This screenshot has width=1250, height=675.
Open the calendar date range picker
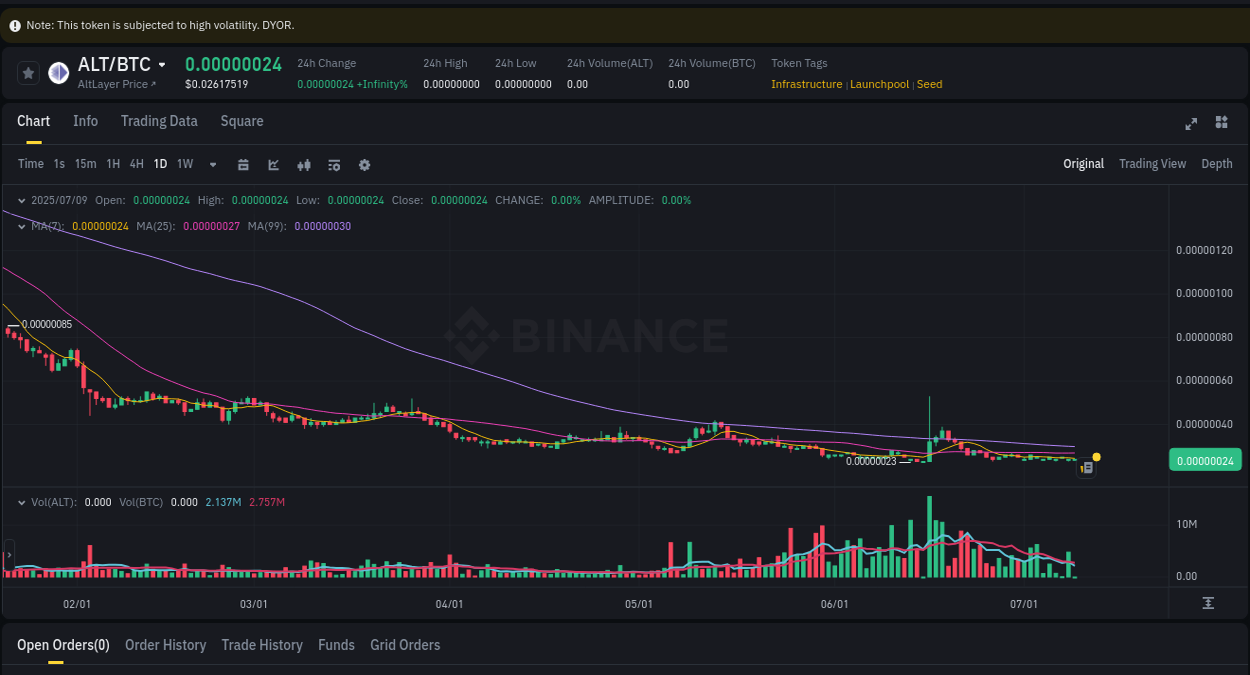click(x=243, y=164)
